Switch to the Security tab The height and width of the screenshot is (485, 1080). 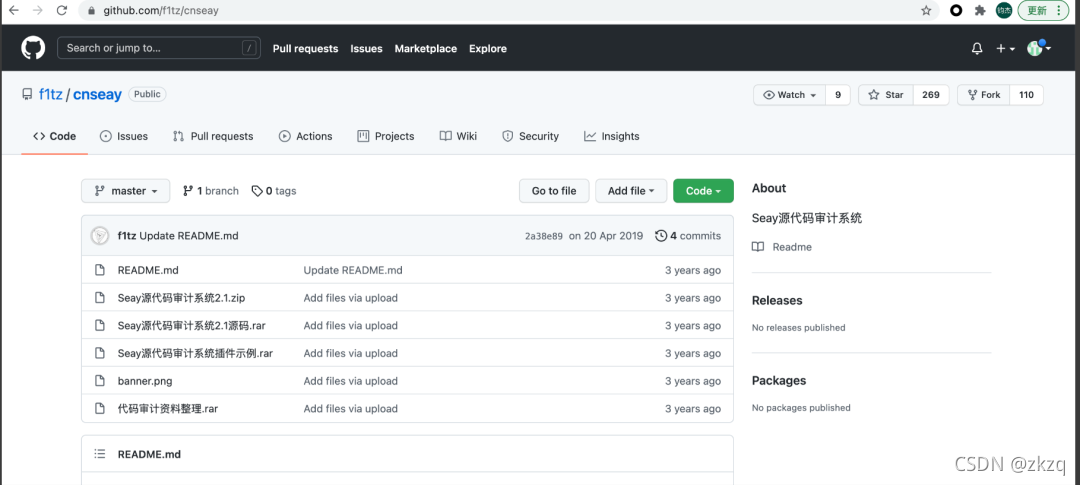[x=530, y=136]
